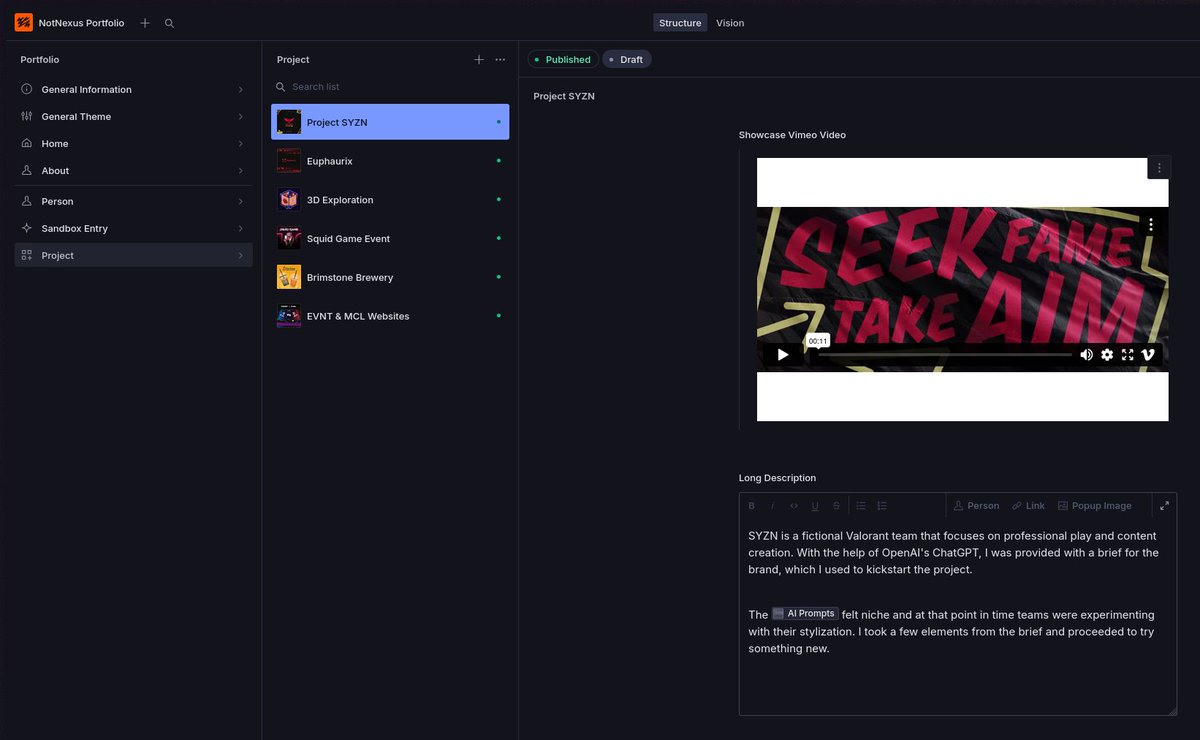Click inside the Long Description text area
This screenshot has height=740, width=1200.
tap(958, 617)
